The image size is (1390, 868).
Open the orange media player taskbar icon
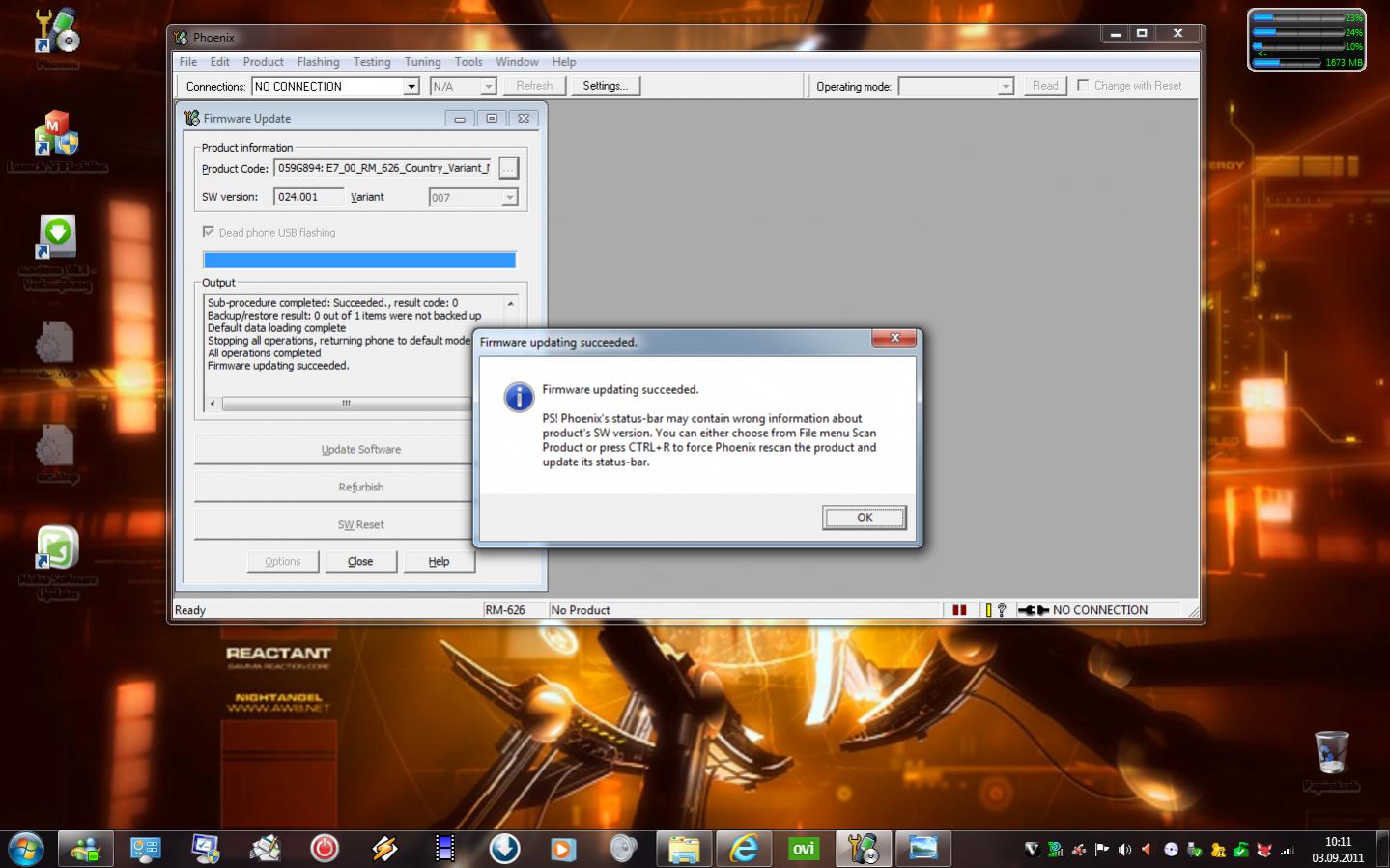tap(563, 849)
